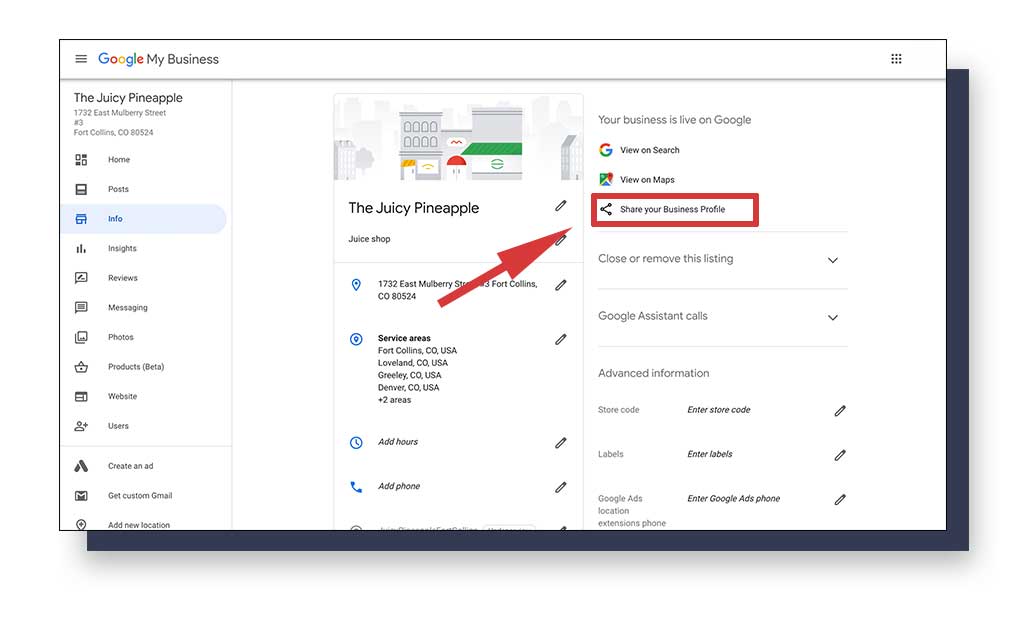
Task: Click View on Search link
Action: 650,150
